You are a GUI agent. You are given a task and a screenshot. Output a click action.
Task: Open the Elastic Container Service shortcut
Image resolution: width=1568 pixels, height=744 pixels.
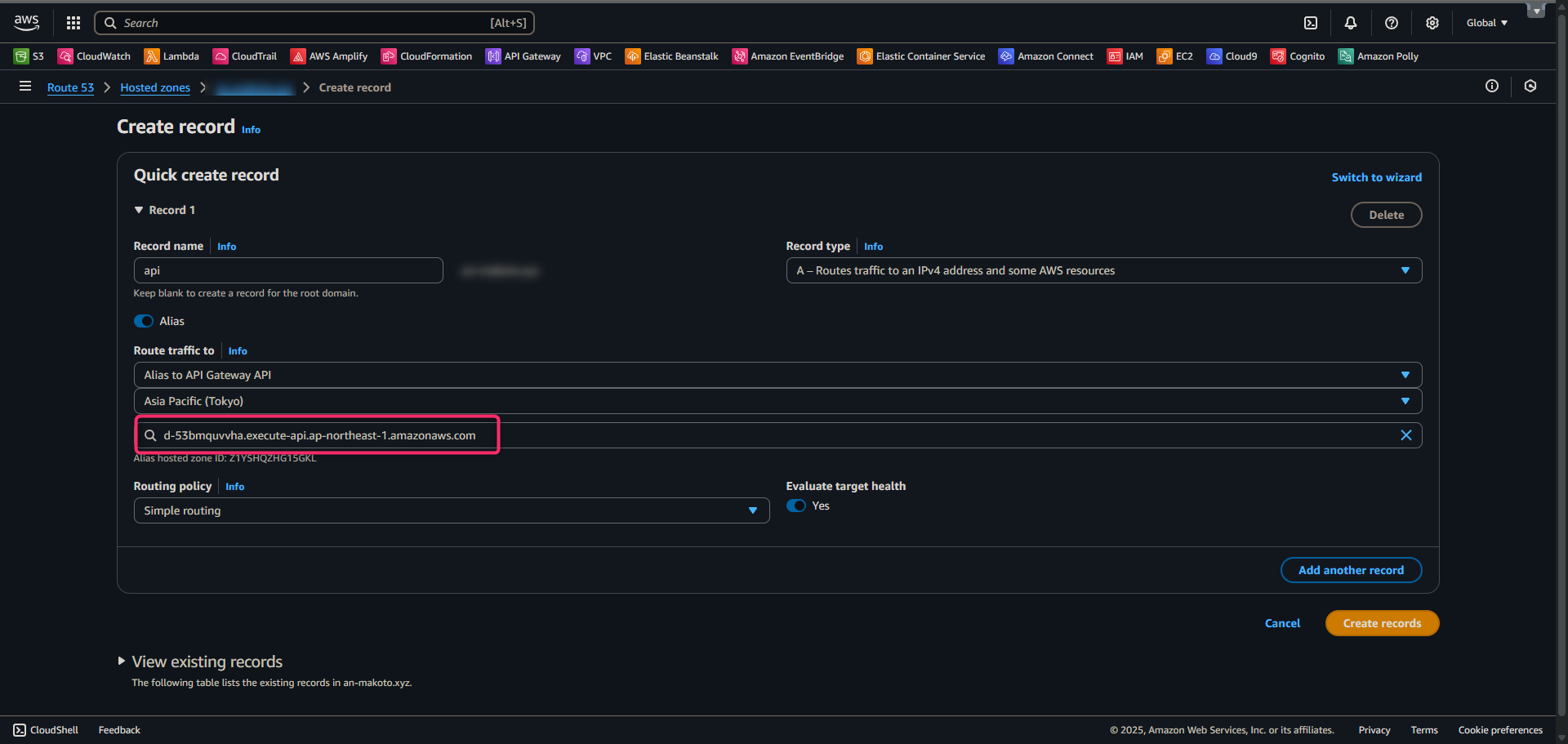point(921,56)
